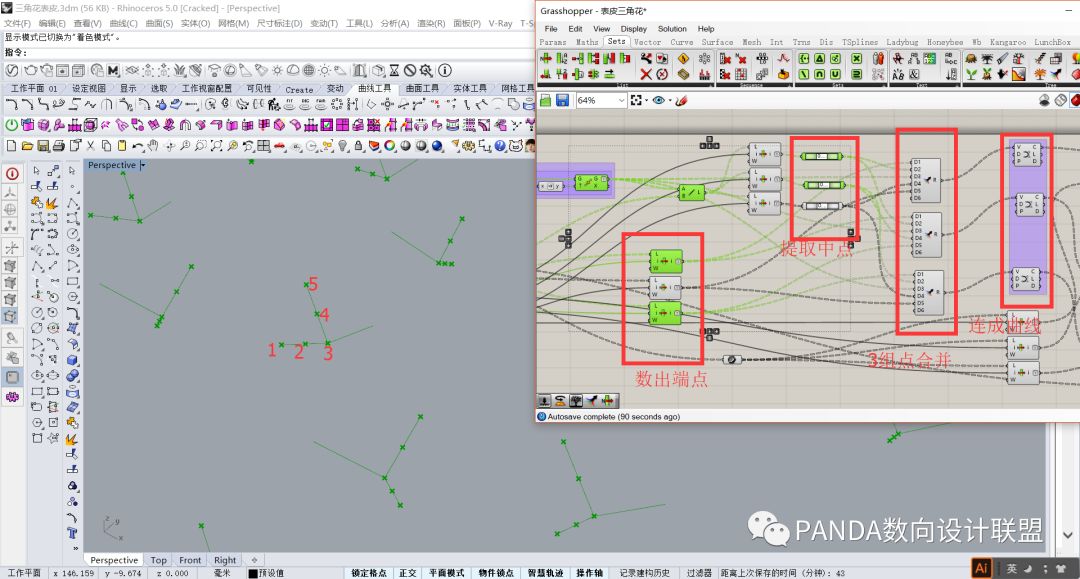Toggle 操作轴 gumball in status bar
Image resolution: width=1080 pixels, height=579 pixels.
pyautogui.click(x=590, y=573)
